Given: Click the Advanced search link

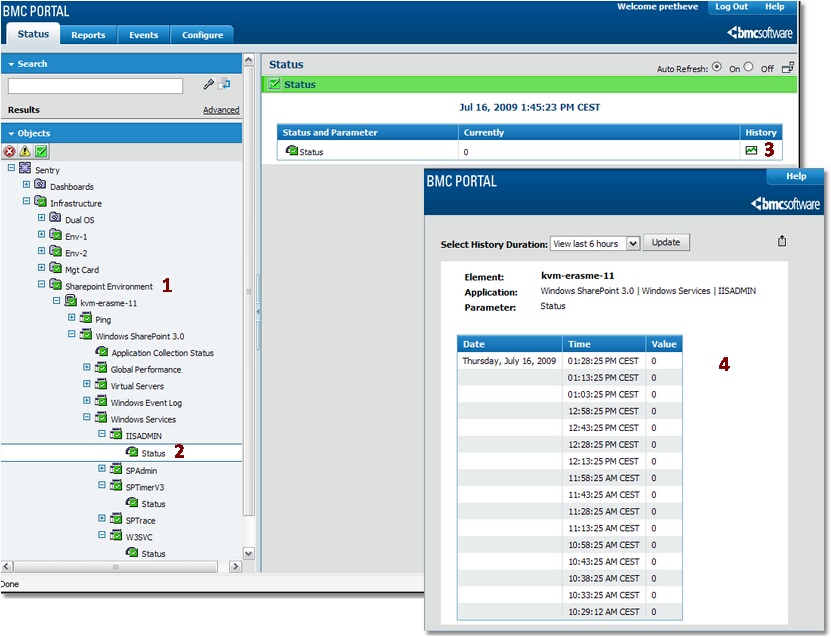Looking at the screenshot, I should click(221, 110).
